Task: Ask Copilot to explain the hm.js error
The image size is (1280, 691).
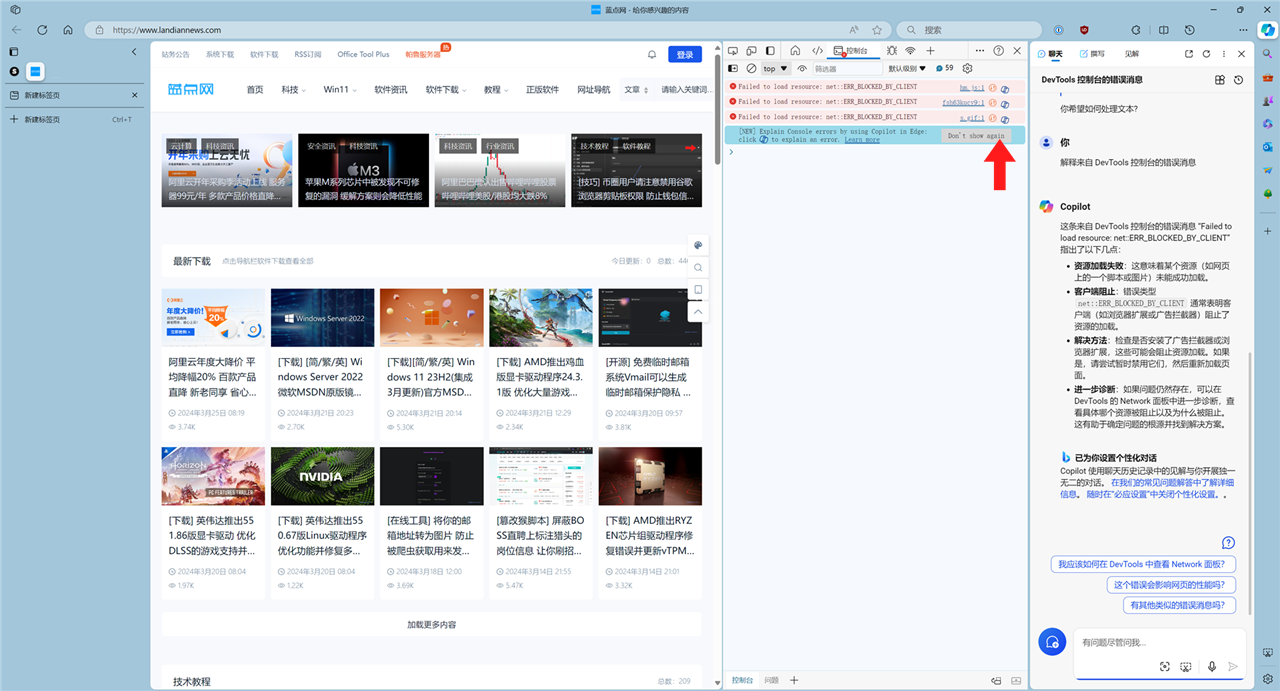Action: tap(1004, 88)
